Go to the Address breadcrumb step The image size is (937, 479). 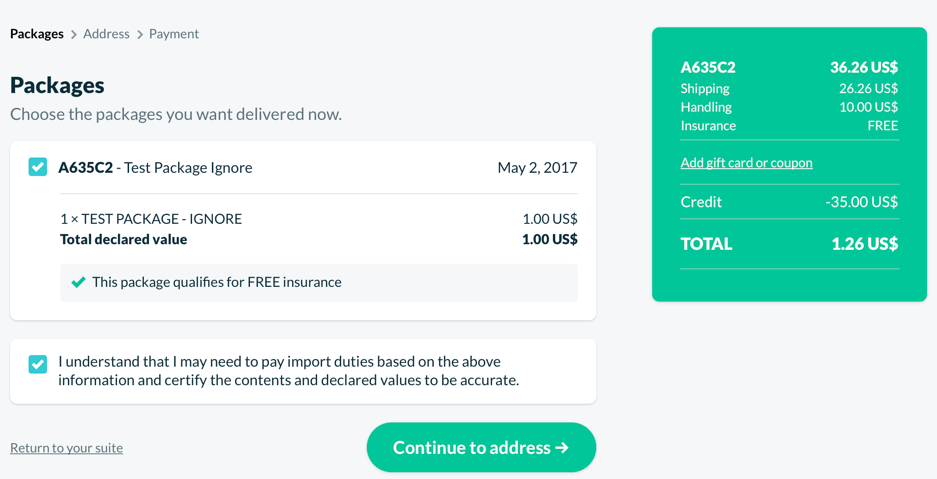[106, 34]
